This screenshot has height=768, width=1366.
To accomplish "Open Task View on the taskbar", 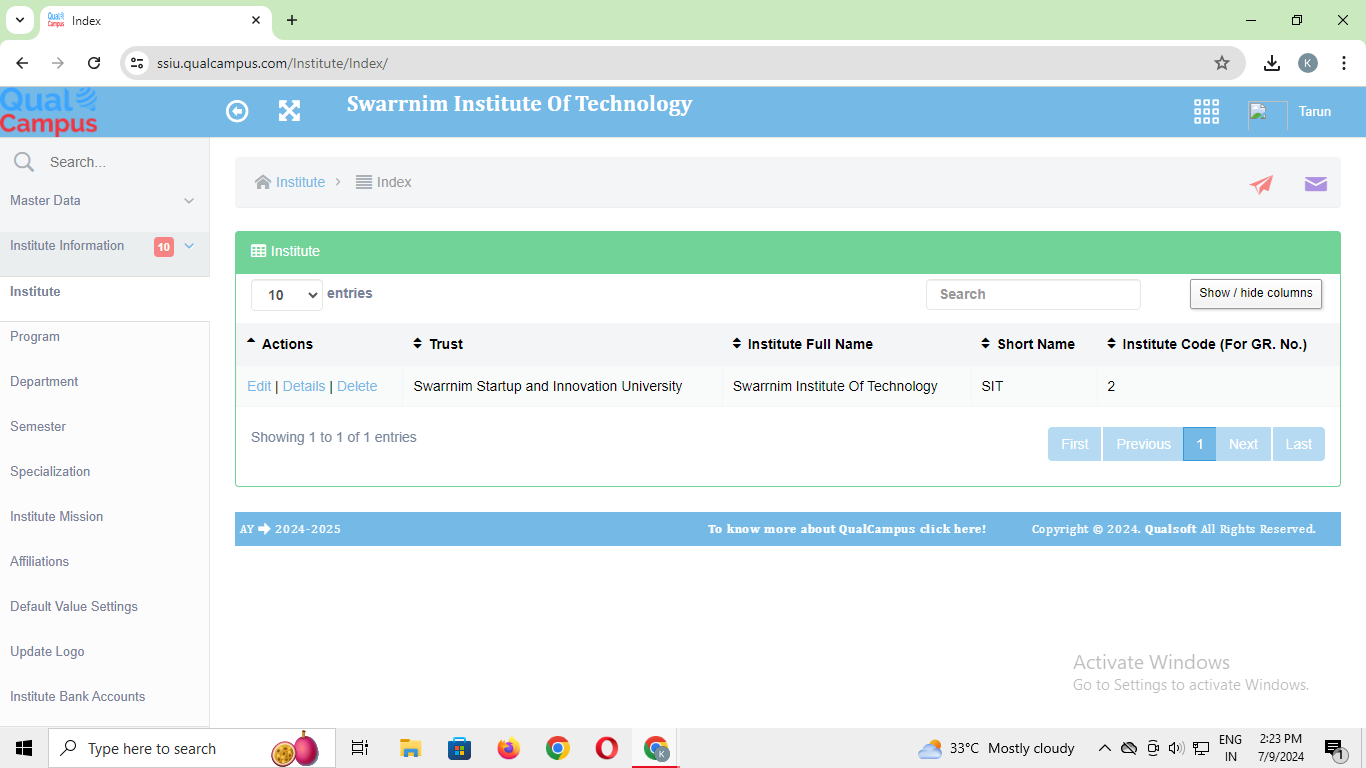I will [x=360, y=748].
